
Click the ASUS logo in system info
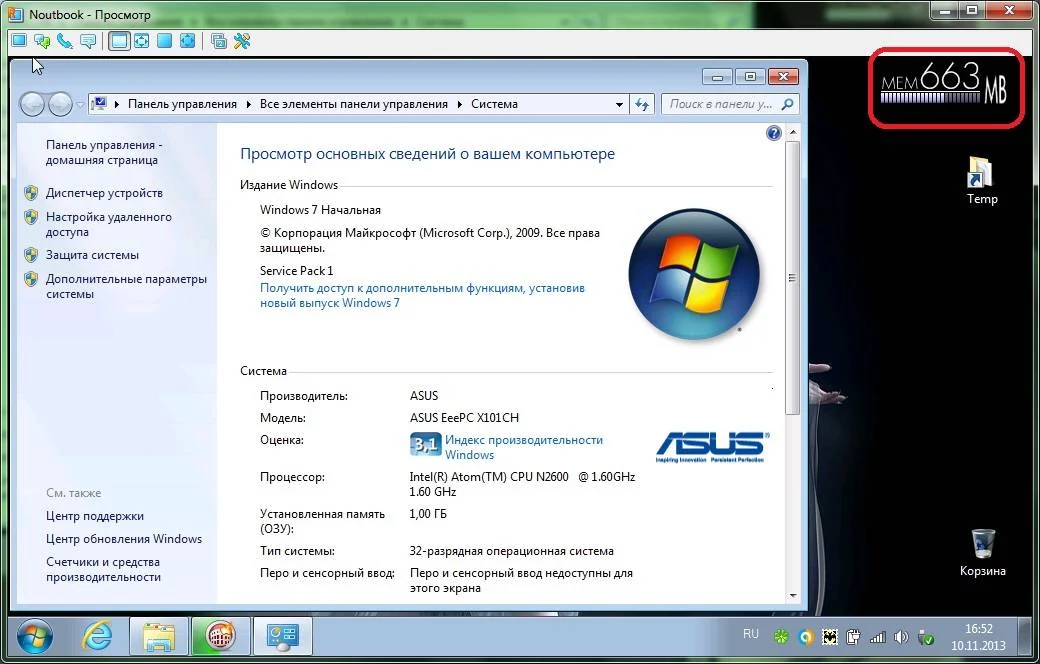point(713,446)
